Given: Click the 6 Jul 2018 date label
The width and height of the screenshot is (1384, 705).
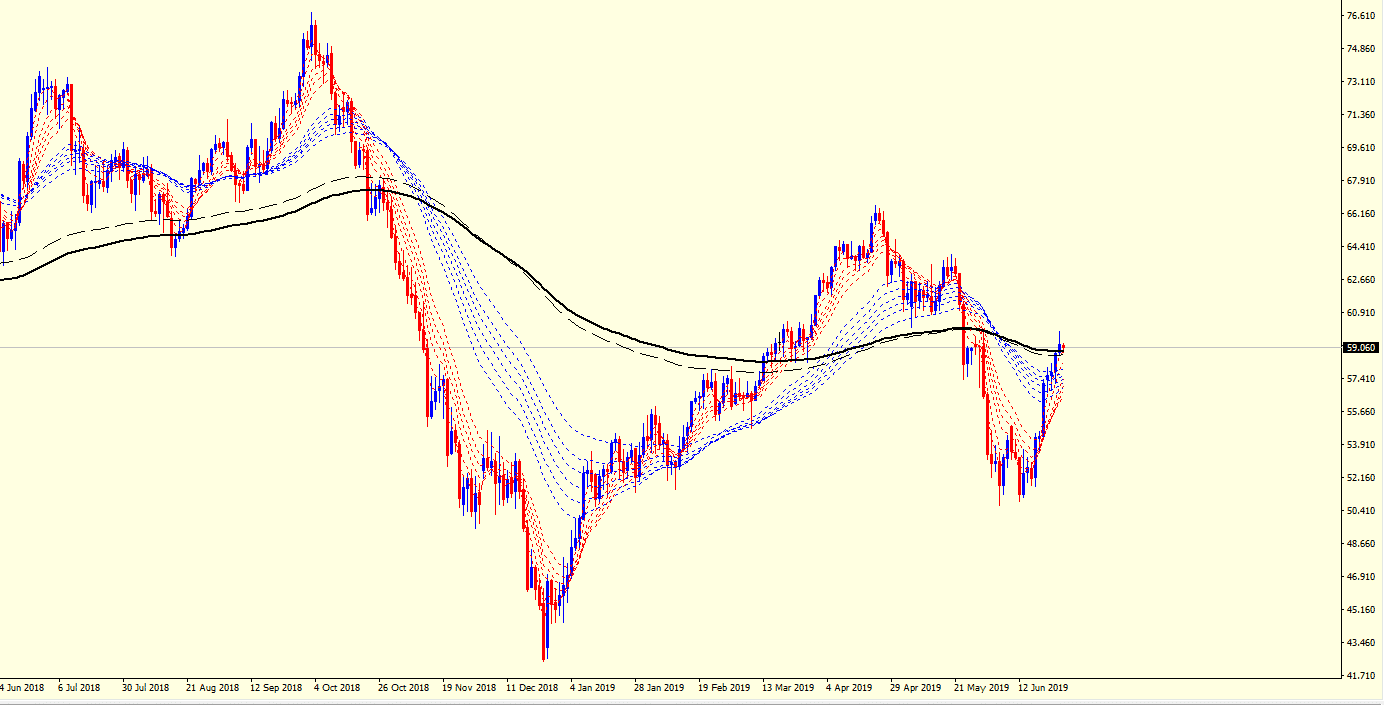Looking at the screenshot, I should point(79,688).
